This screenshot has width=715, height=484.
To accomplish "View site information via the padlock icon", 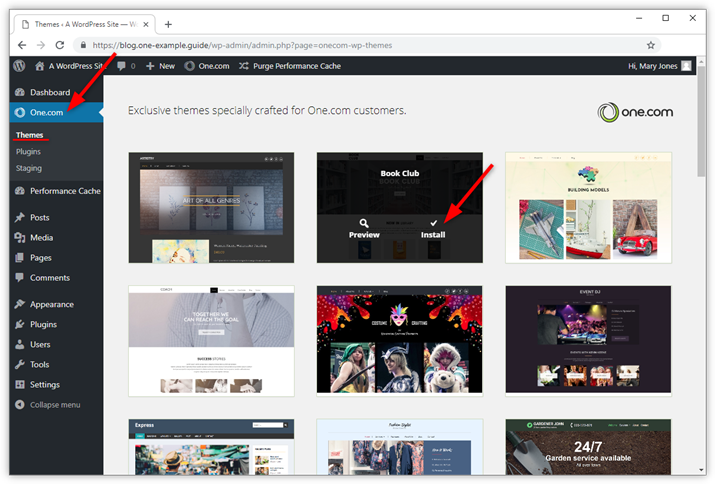I will [x=83, y=45].
